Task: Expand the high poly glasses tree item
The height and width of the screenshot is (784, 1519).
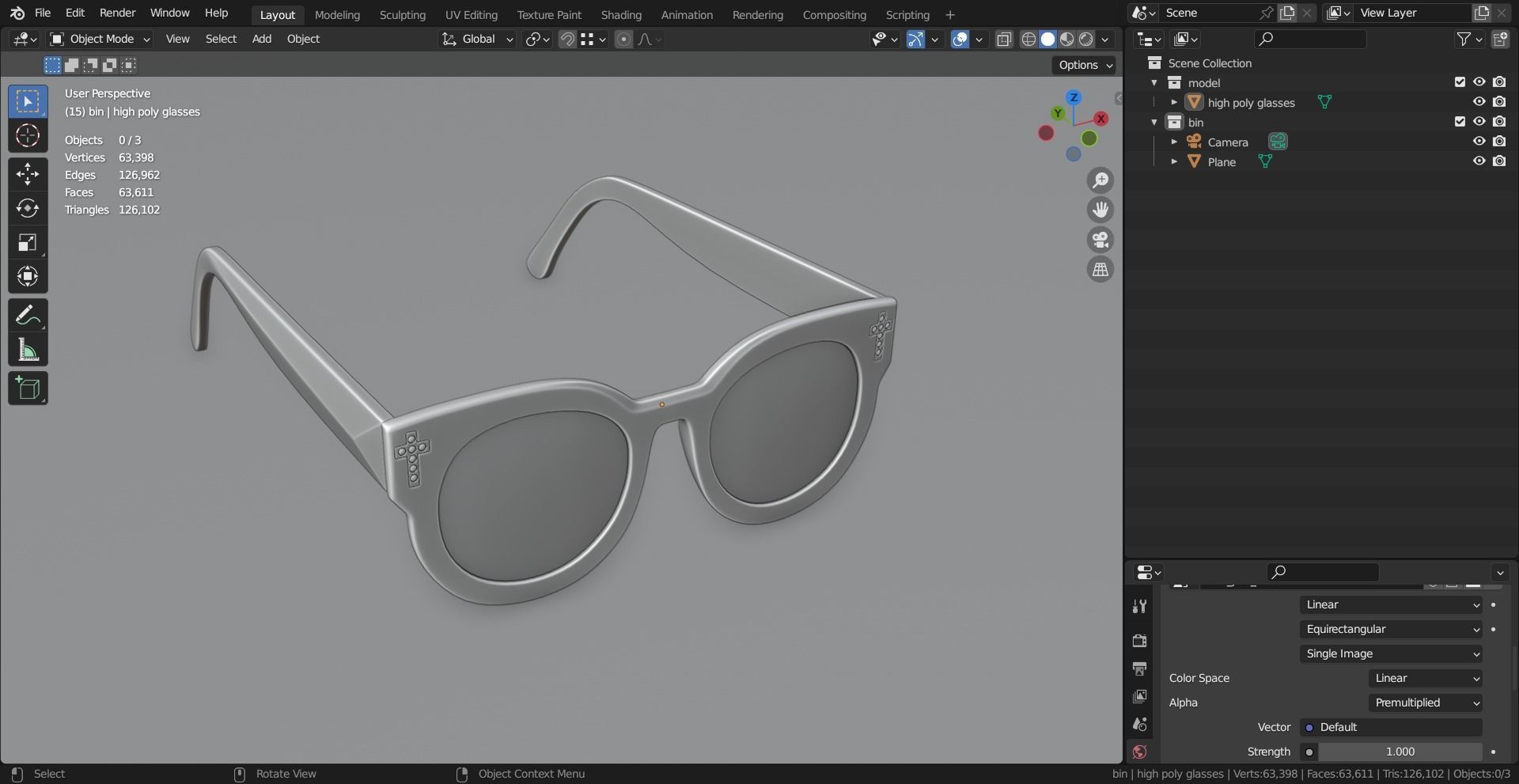Action: click(x=1174, y=102)
